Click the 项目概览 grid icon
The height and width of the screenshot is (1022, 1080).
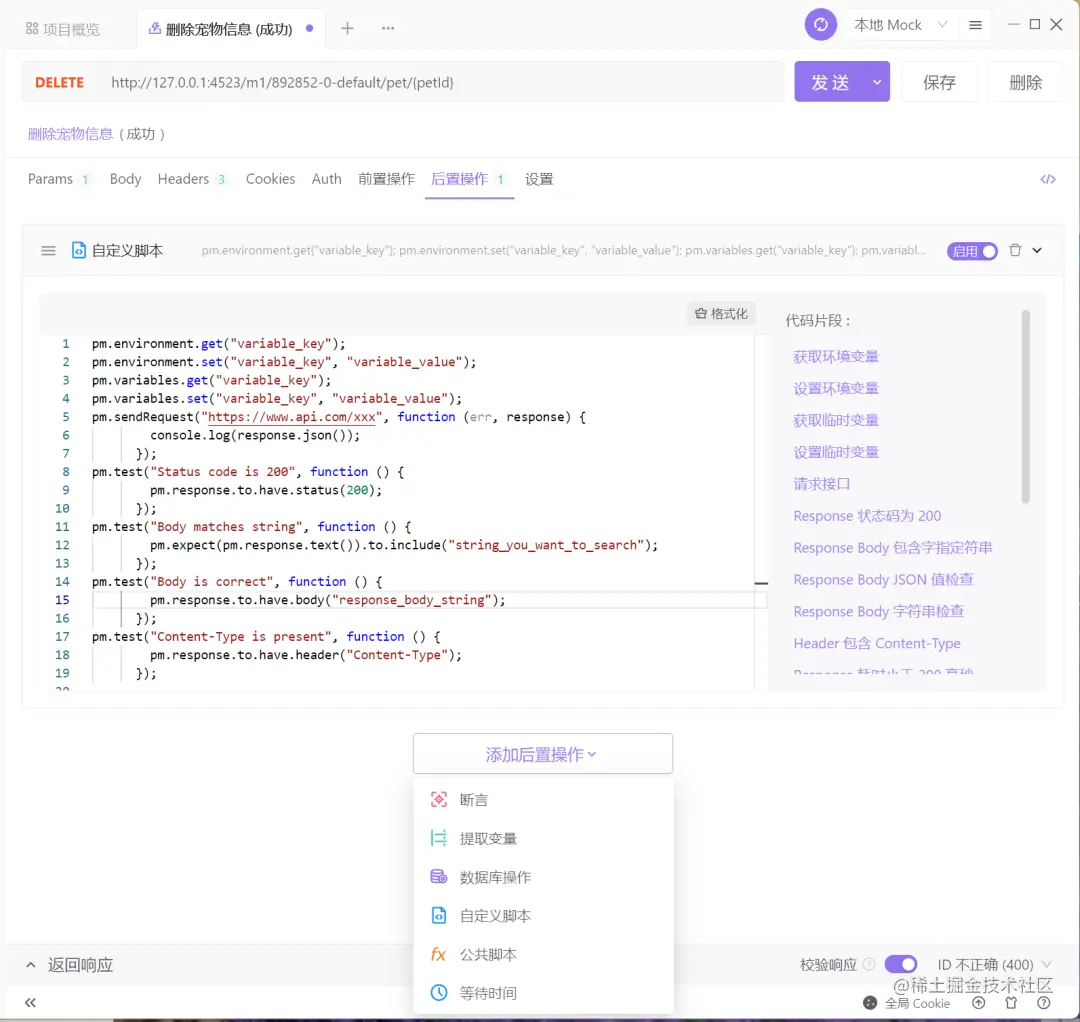[32, 28]
